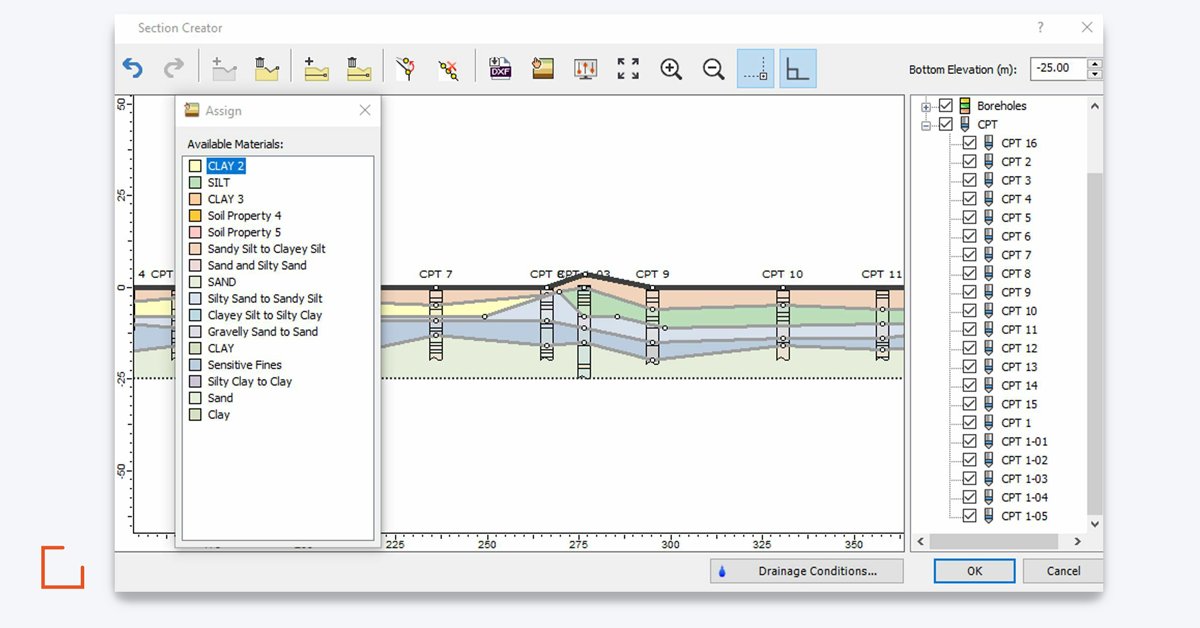
Task: Select CPT 7 in the tree
Action: click(1016, 255)
